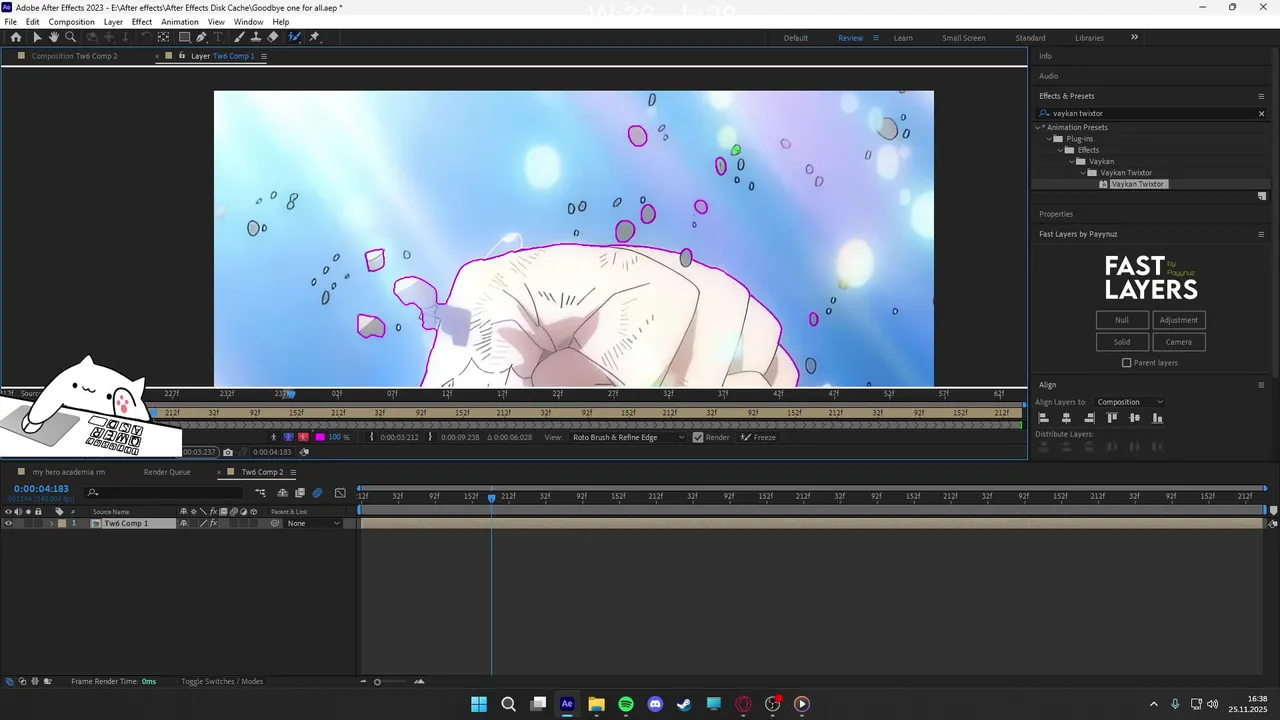Open the Effect menu
Viewport: 1280px width, 720px height.
(x=142, y=21)
